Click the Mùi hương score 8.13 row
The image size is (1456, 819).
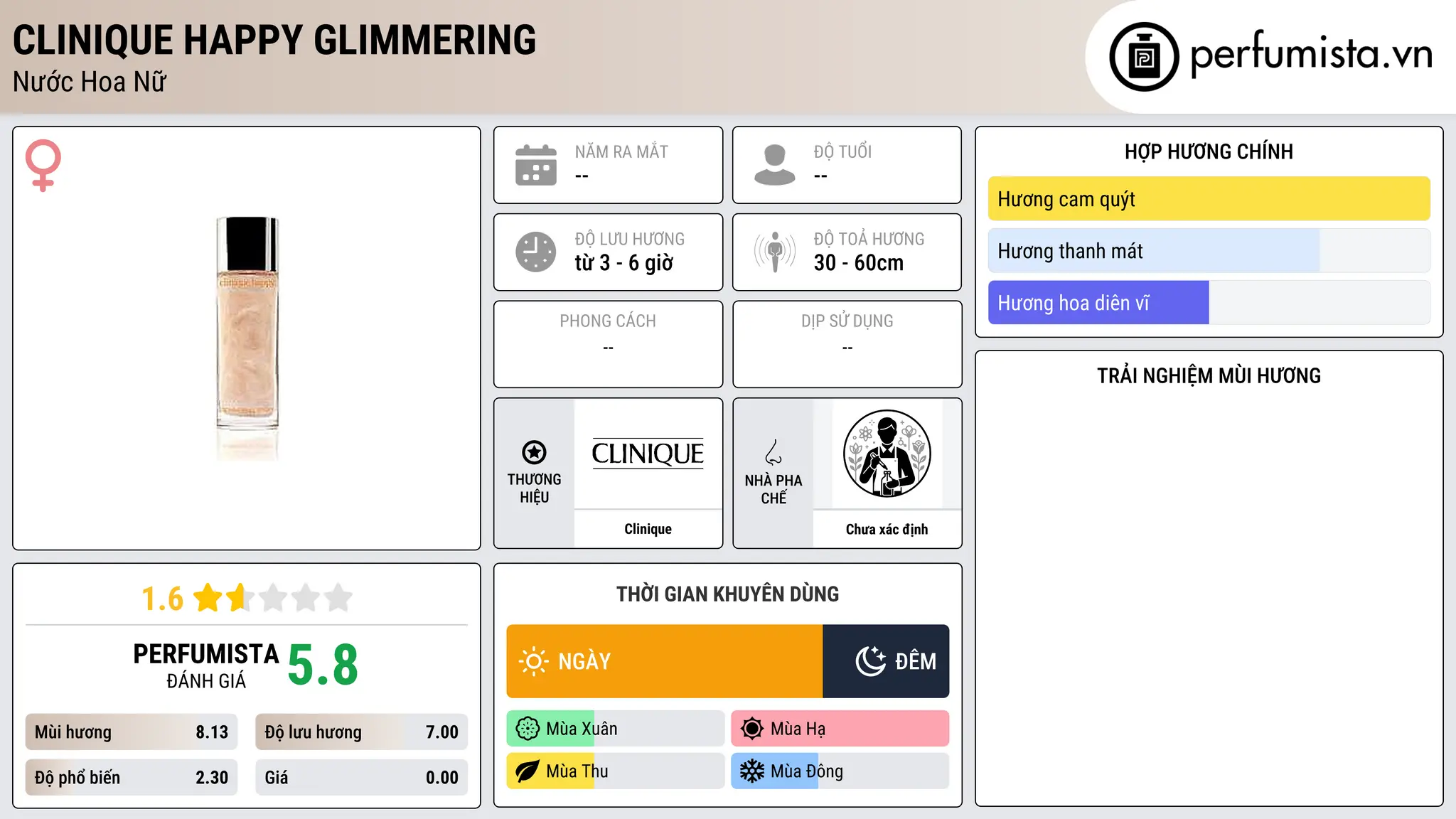tap(132, 732)
